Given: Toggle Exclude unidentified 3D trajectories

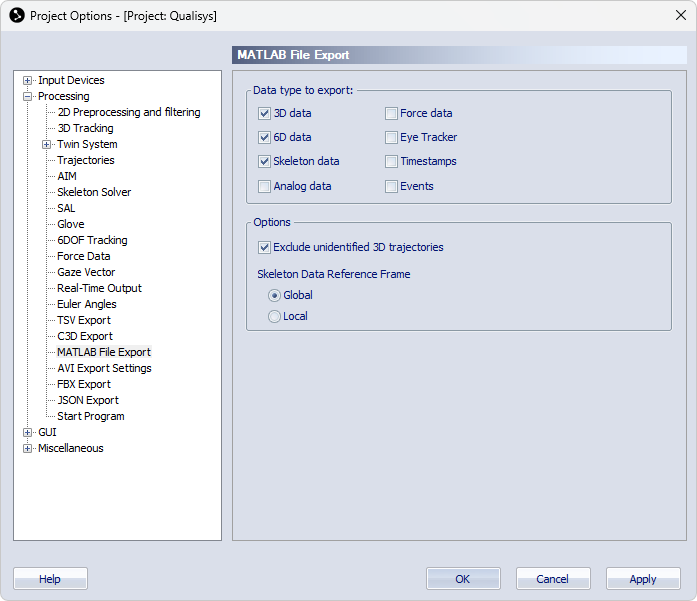Looking at the screenshot, I should 264,247.
